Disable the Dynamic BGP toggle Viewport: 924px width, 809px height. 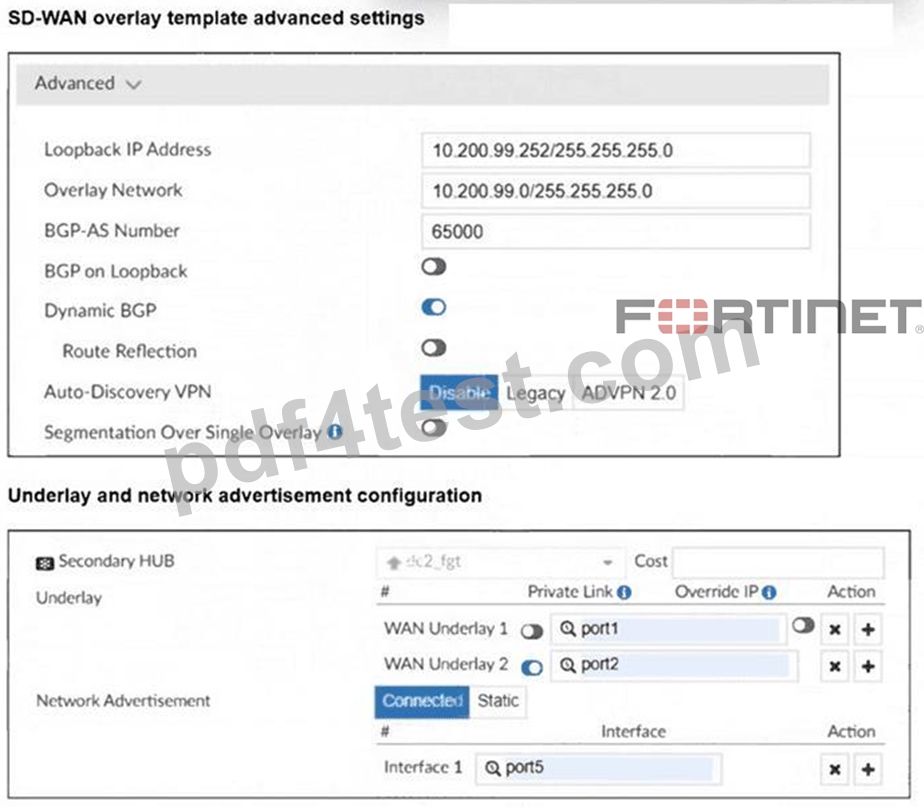pyautogui.click(x=434, y=307)
